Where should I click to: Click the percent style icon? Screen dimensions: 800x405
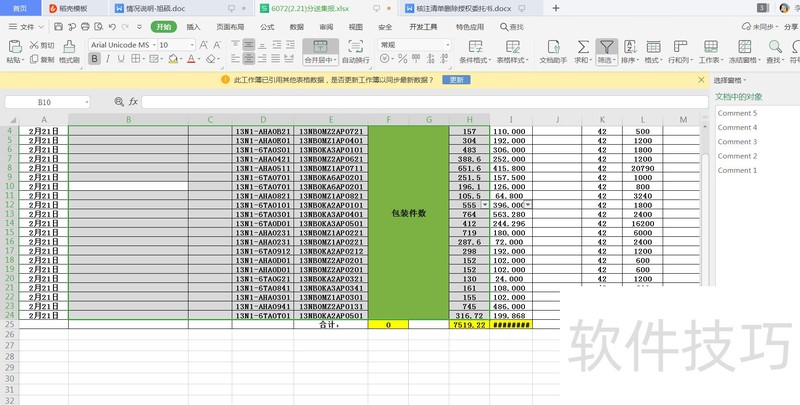(x=403, y=59)
